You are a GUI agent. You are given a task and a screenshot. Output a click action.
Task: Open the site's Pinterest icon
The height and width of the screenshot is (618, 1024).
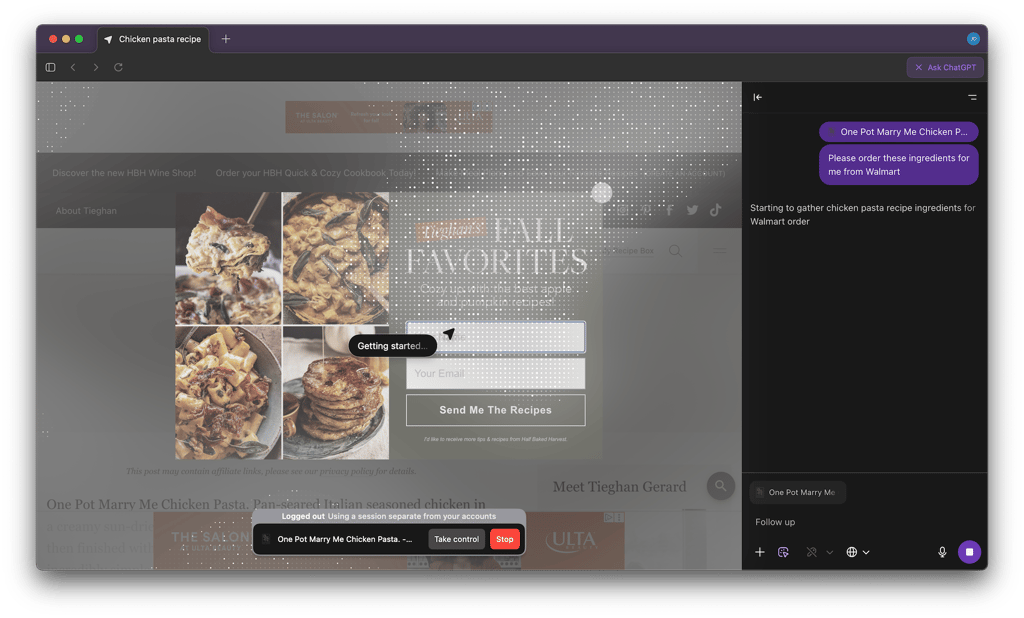pyautogui.click(x=646, y=210)
